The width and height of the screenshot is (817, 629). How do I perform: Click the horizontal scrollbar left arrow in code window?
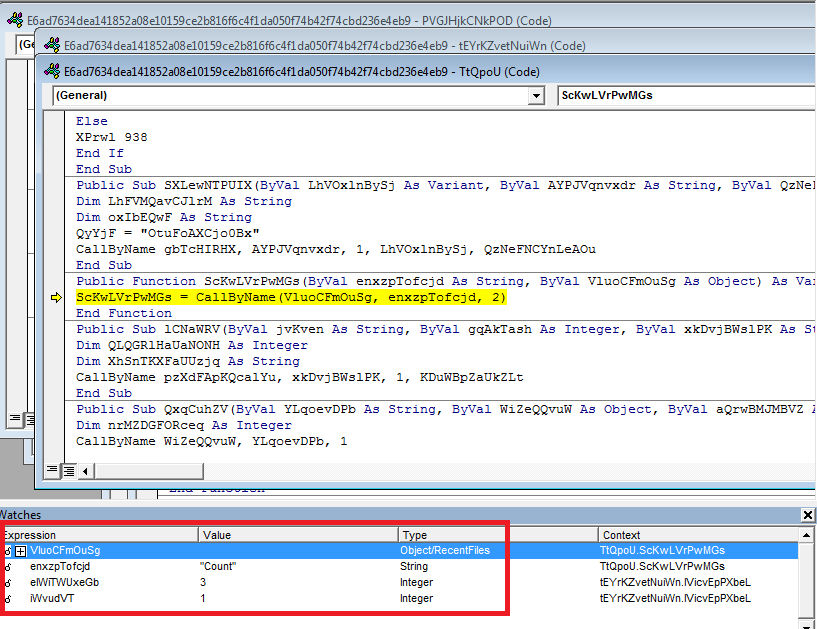[x=85, y=470]
